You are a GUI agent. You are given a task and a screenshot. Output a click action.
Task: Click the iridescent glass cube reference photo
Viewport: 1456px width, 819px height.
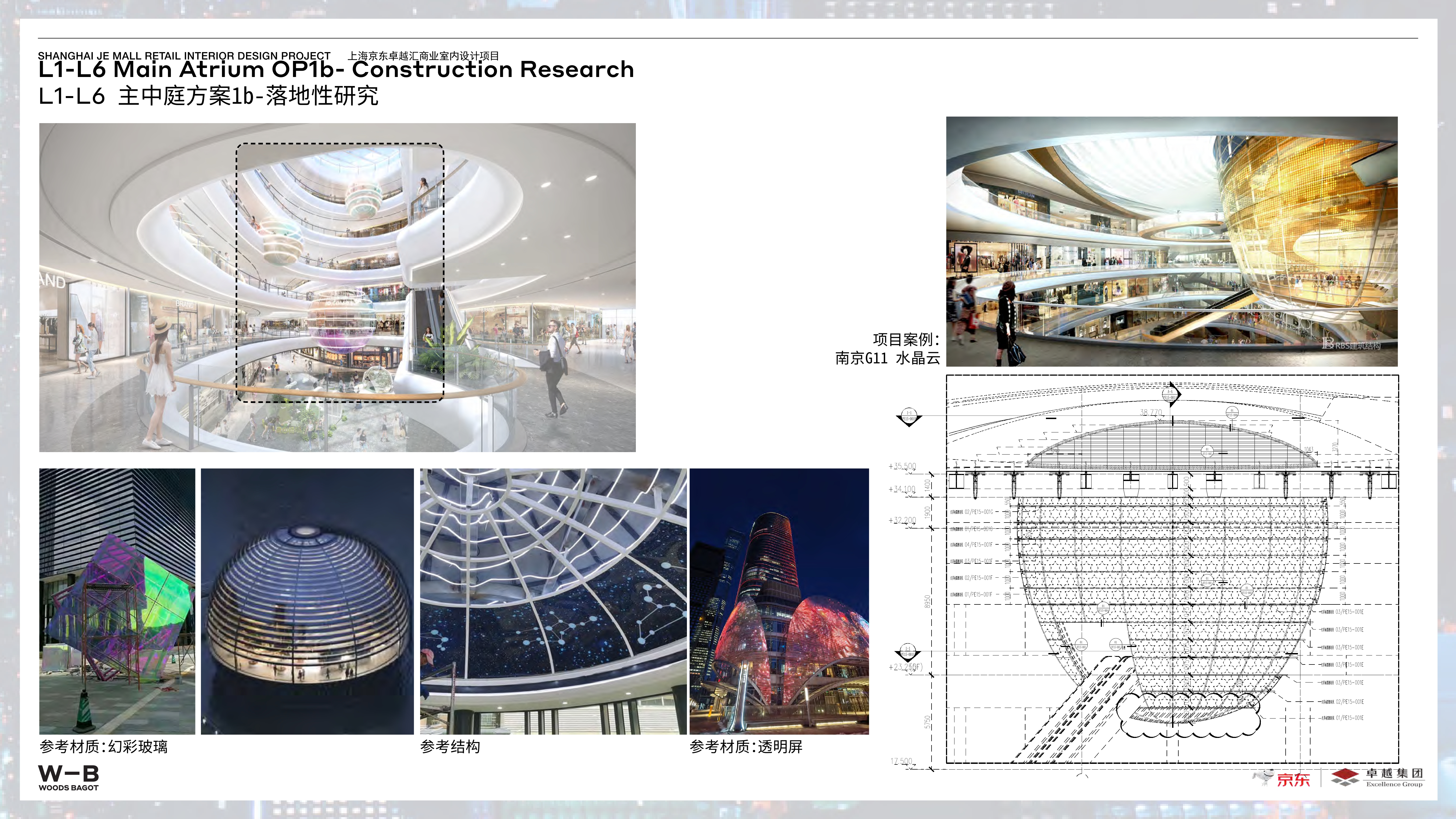pos(117,601)
